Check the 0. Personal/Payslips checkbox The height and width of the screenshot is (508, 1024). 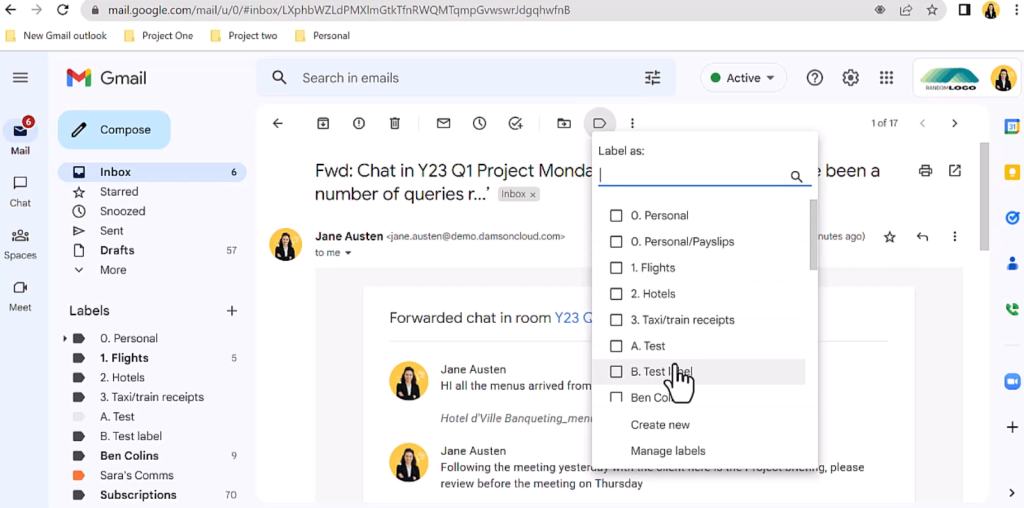coord(616,242)
